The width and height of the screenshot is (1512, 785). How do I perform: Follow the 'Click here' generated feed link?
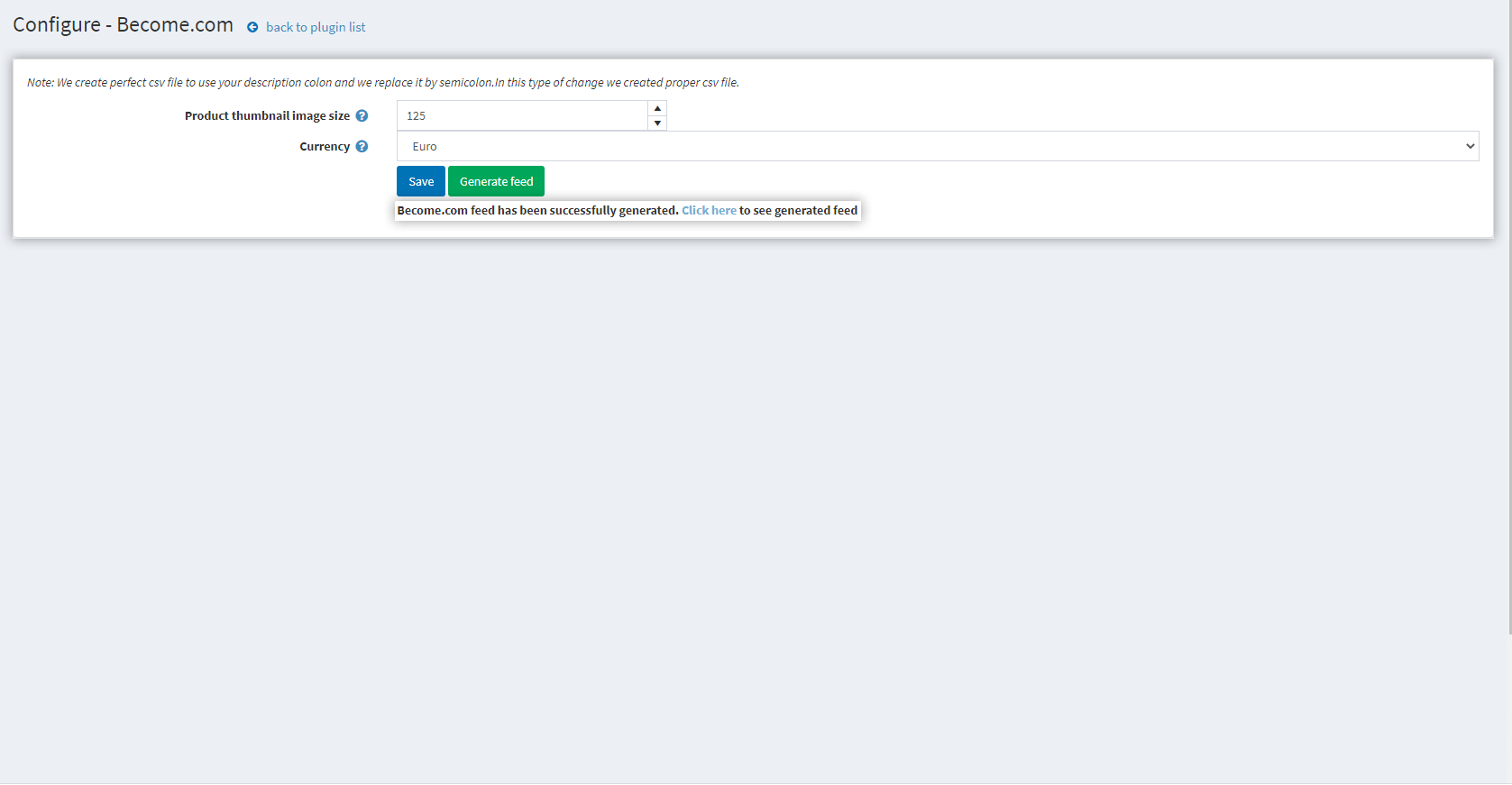pyautogui.click(x=709, y=210)
